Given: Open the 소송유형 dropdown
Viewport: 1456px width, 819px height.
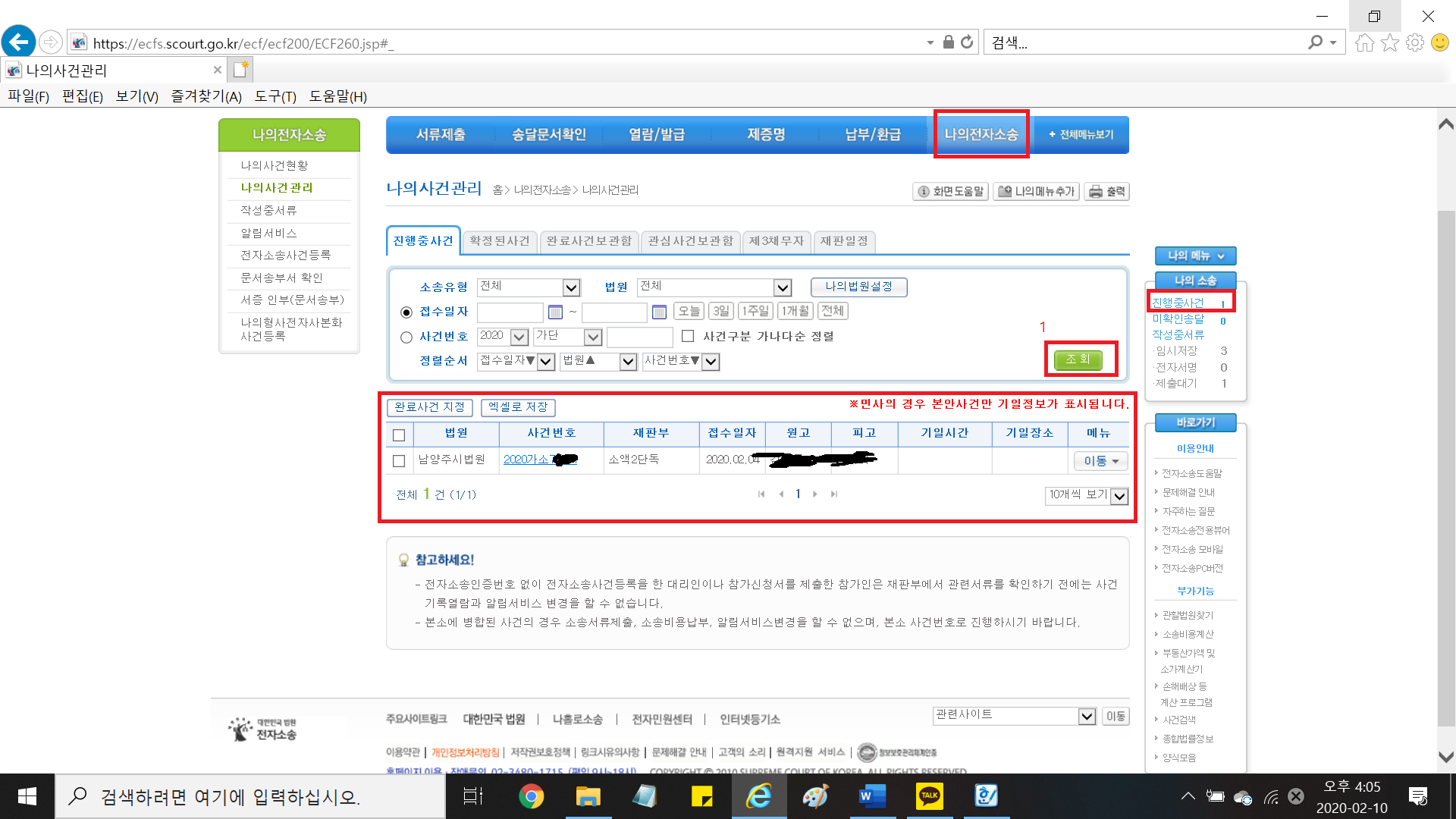Looking at the screenshot, I should [x=571, y=287].
